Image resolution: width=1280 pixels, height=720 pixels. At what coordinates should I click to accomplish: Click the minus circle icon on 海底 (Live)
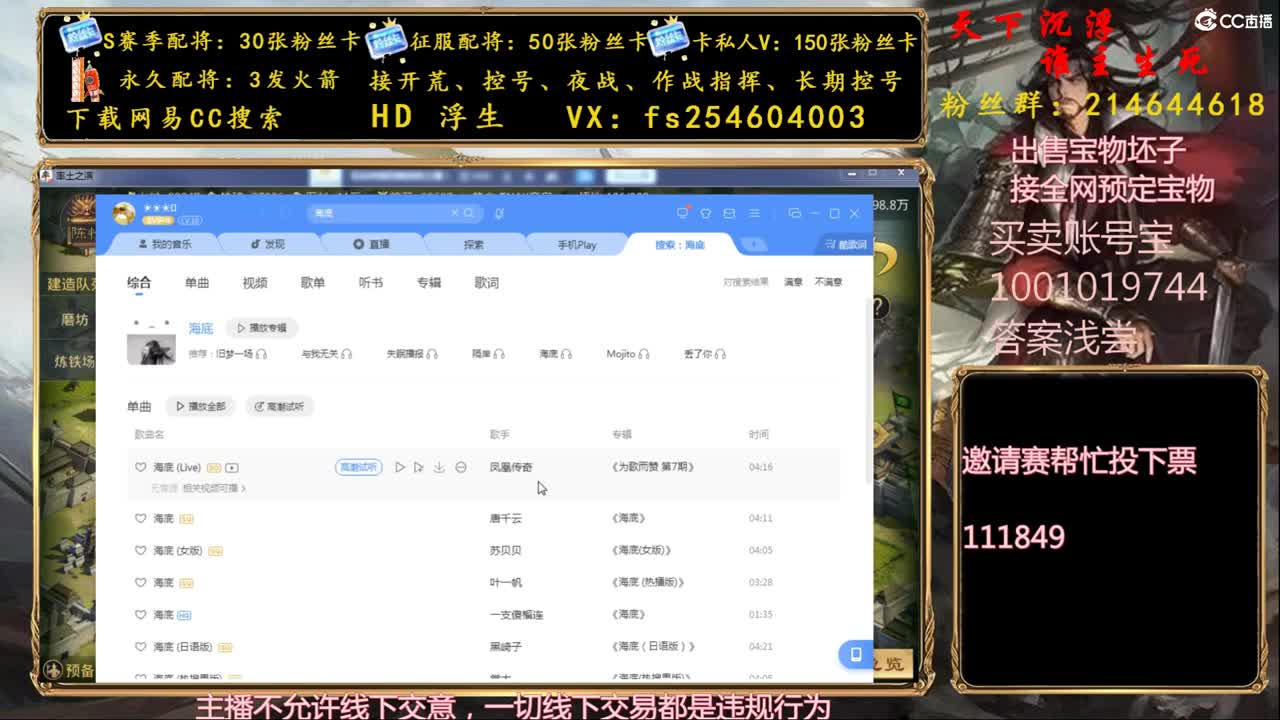tap(460, 467)
